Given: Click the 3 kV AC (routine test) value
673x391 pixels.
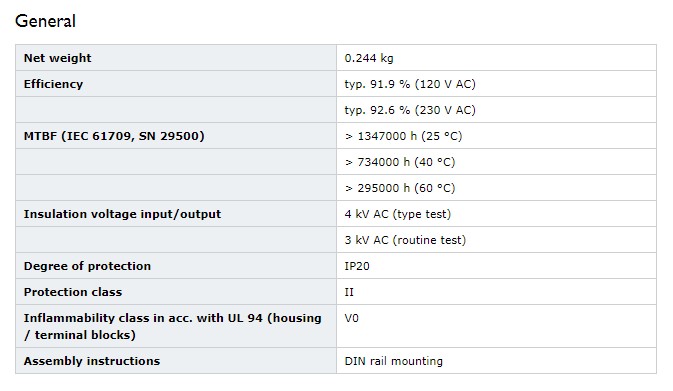Looking at the screenshot, I should 405,240.
